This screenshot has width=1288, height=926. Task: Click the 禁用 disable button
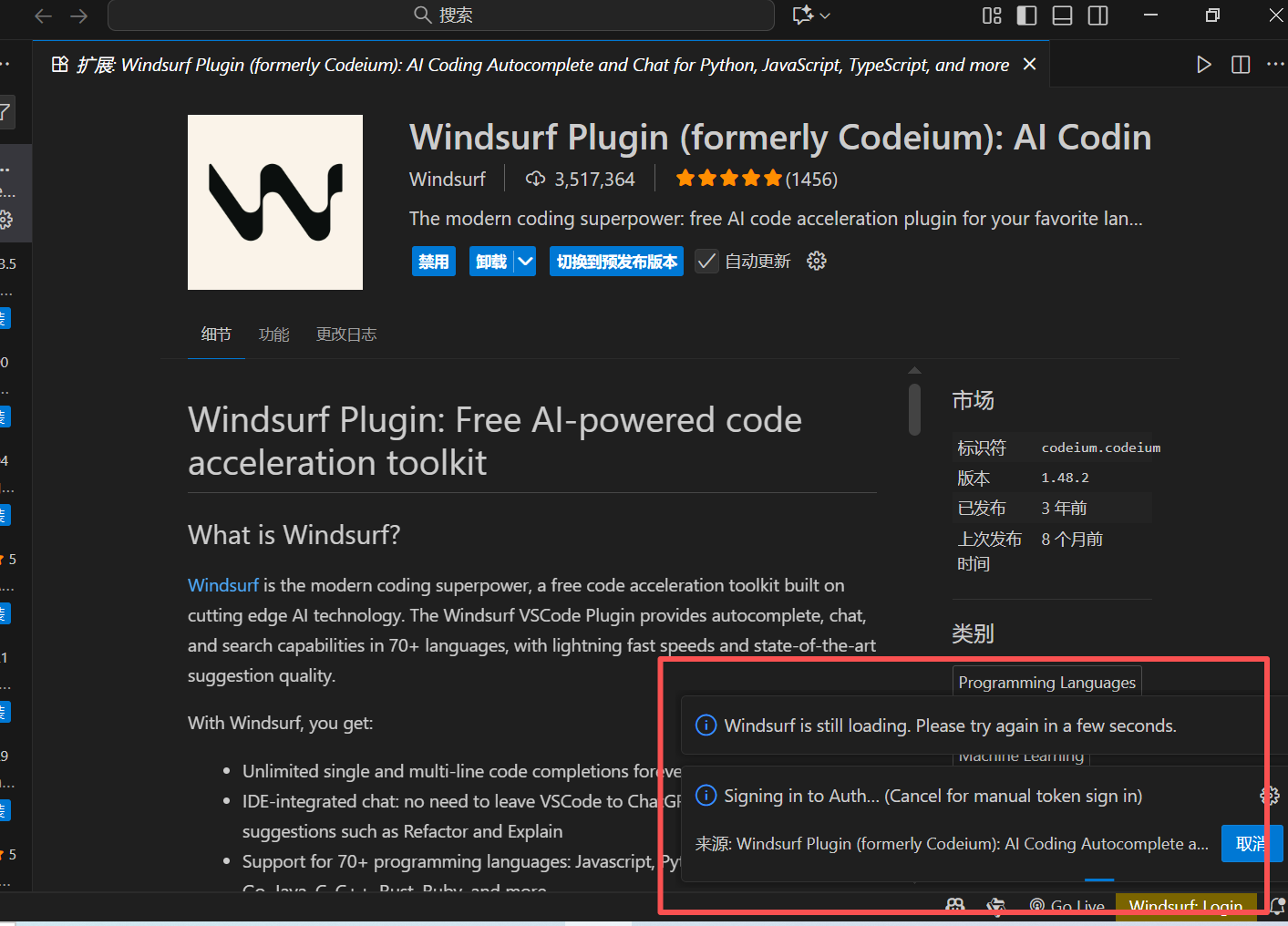(434, 262)
